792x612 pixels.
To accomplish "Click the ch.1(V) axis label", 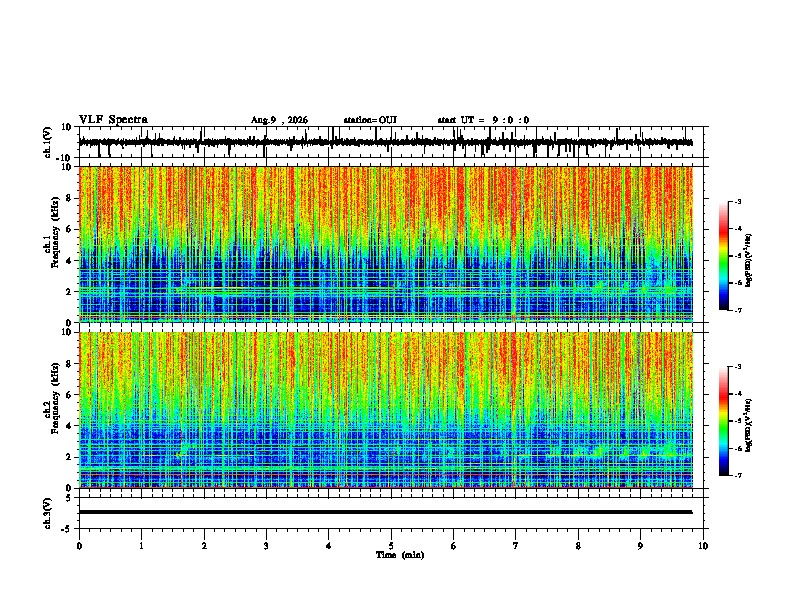I will click(48, 143).
